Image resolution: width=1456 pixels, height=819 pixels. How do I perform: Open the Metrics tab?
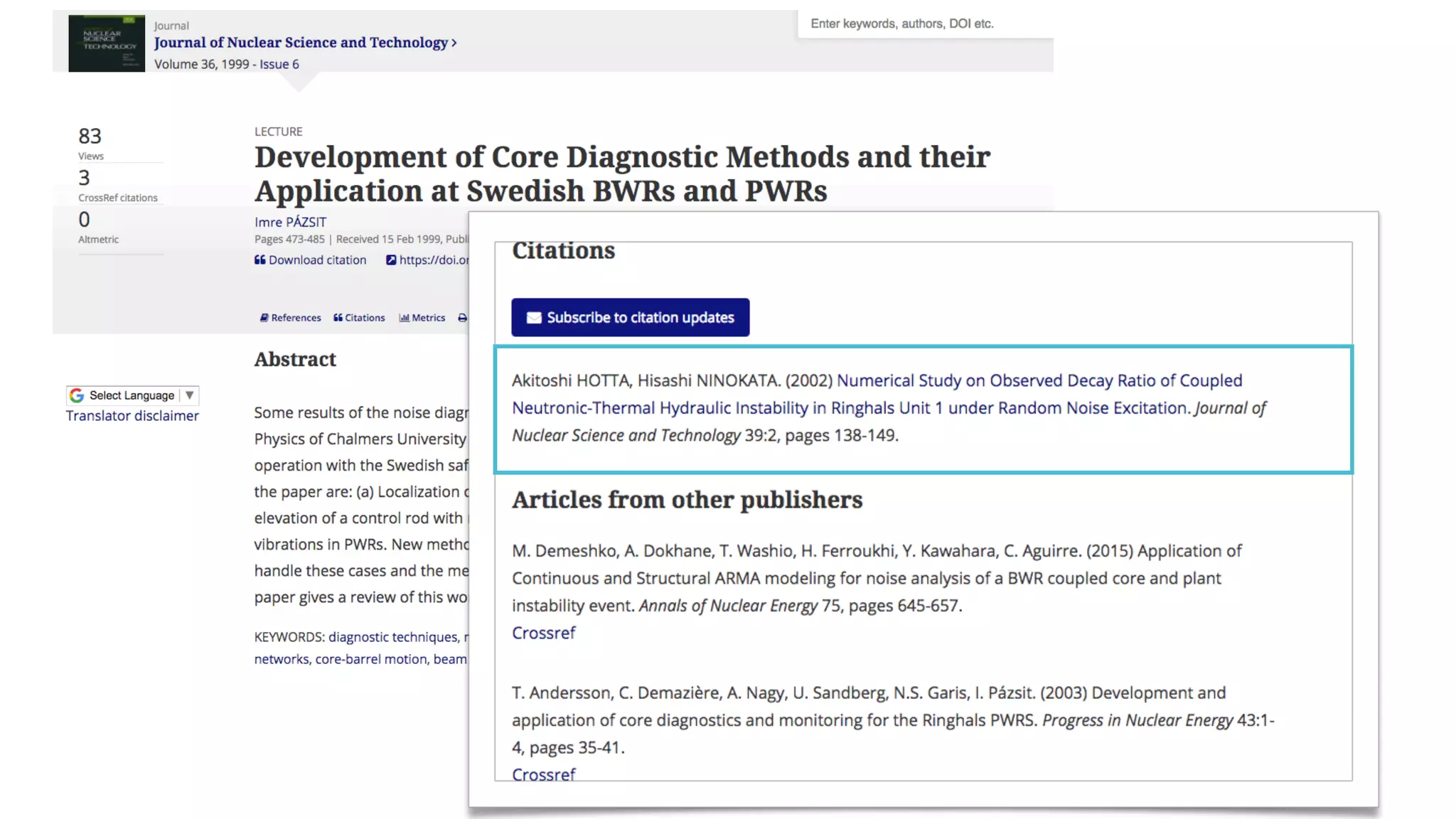click(422, 318)
